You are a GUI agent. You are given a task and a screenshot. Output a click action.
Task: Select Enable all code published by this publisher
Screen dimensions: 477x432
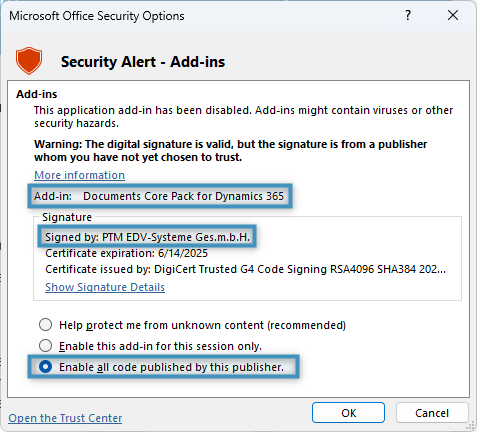pyautogui.click(x=45, y=367)
